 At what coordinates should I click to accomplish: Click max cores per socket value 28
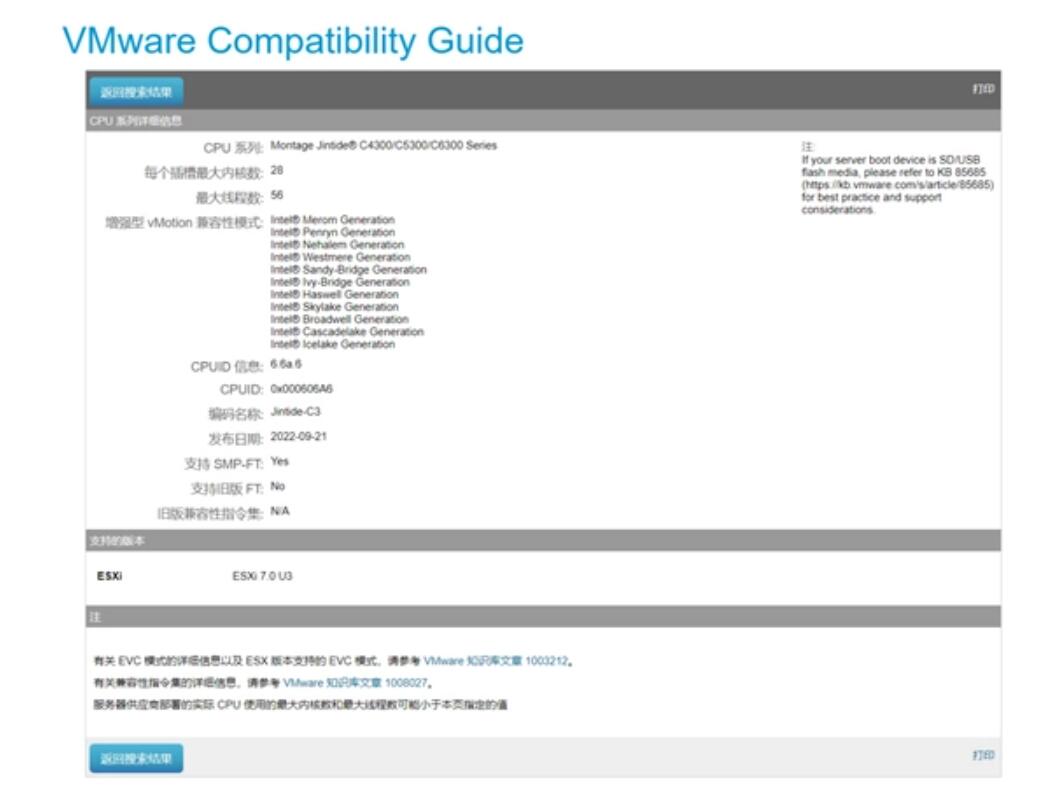click(277, 170)
